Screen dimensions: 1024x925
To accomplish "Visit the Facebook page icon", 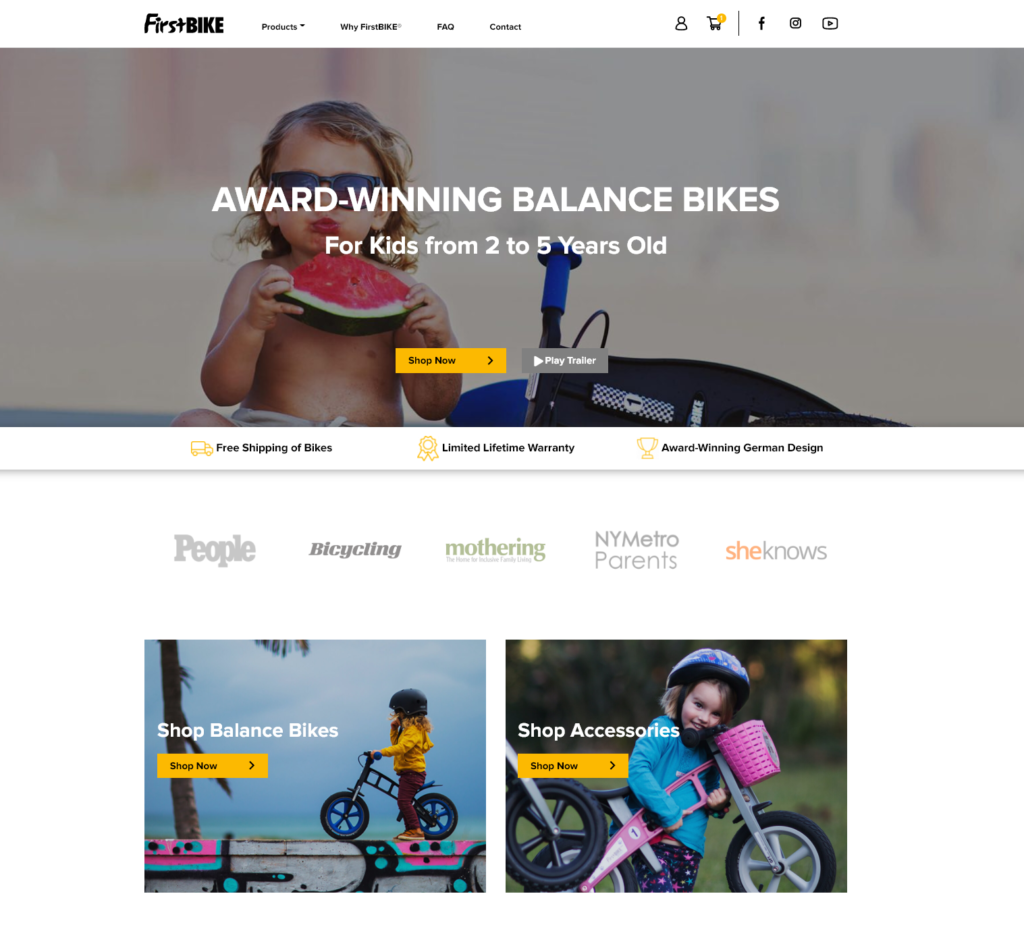I will click(761, 24).
